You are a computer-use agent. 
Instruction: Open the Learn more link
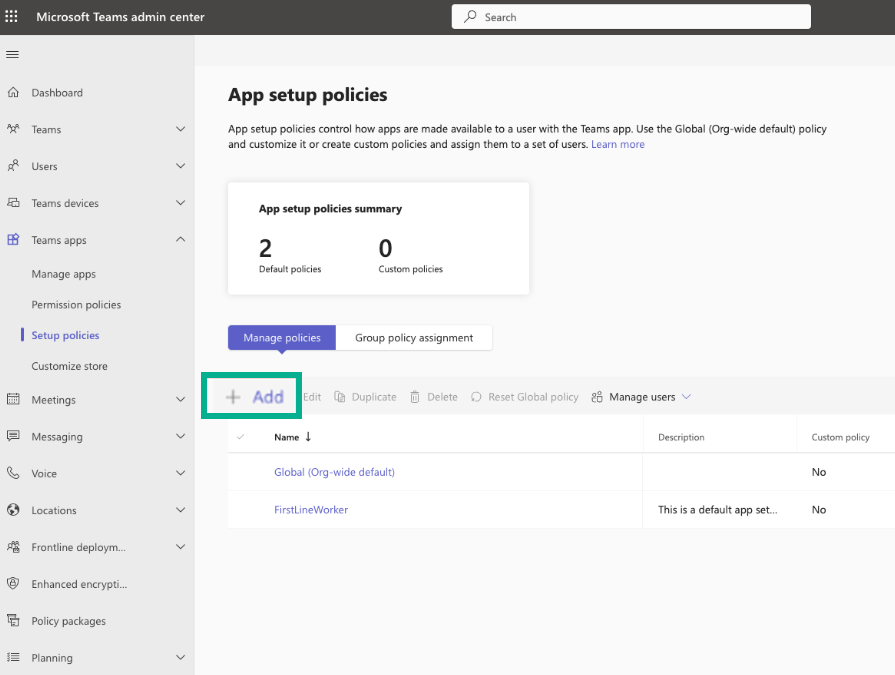(618, 144)
